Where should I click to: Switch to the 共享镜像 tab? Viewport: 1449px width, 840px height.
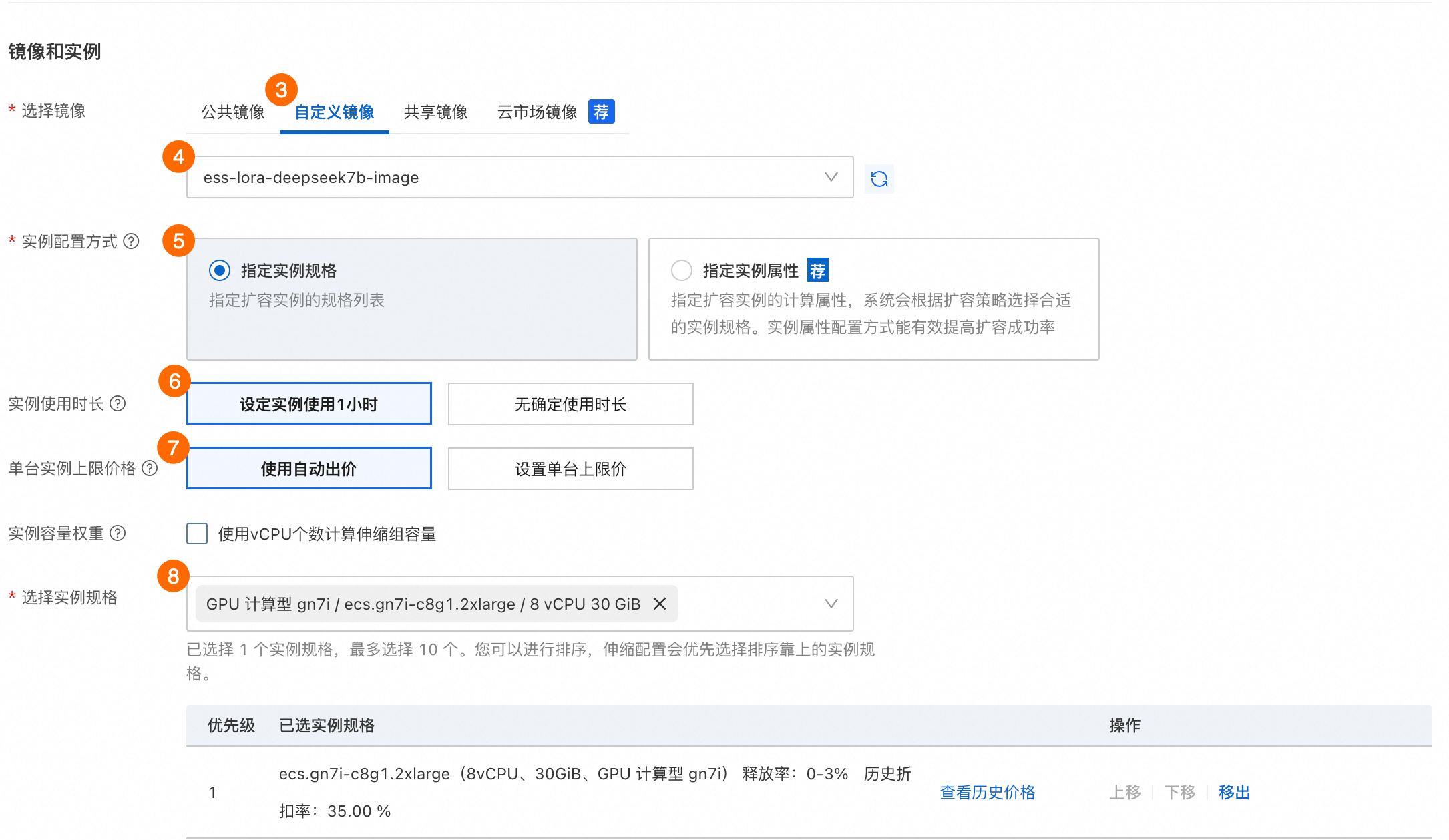pos(435,112)
